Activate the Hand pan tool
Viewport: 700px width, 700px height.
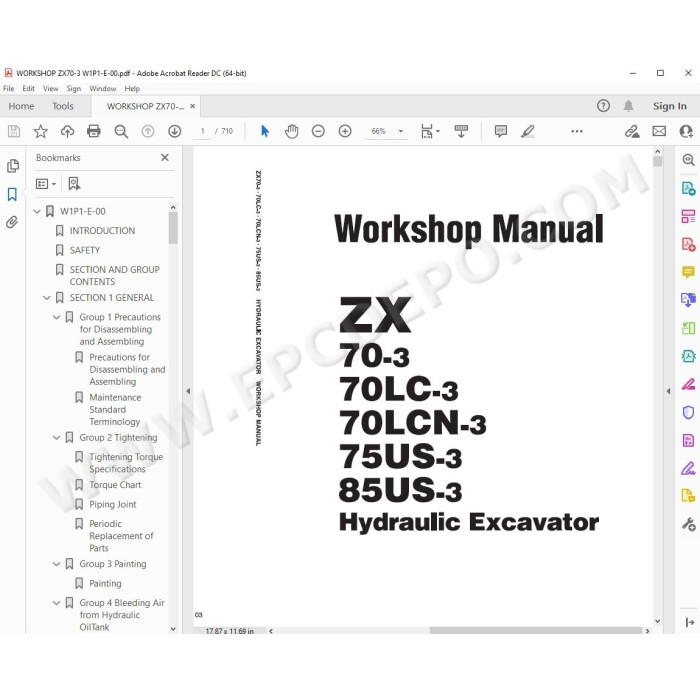click(x=292, y=131)
